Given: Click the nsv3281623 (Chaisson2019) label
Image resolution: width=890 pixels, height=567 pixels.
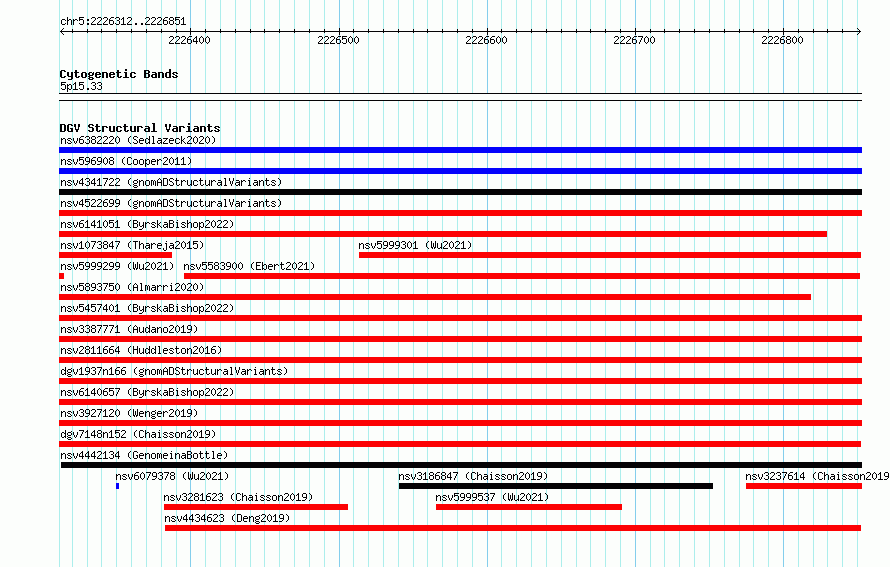Looking at the screenshot, I should [x=238, y=497].
